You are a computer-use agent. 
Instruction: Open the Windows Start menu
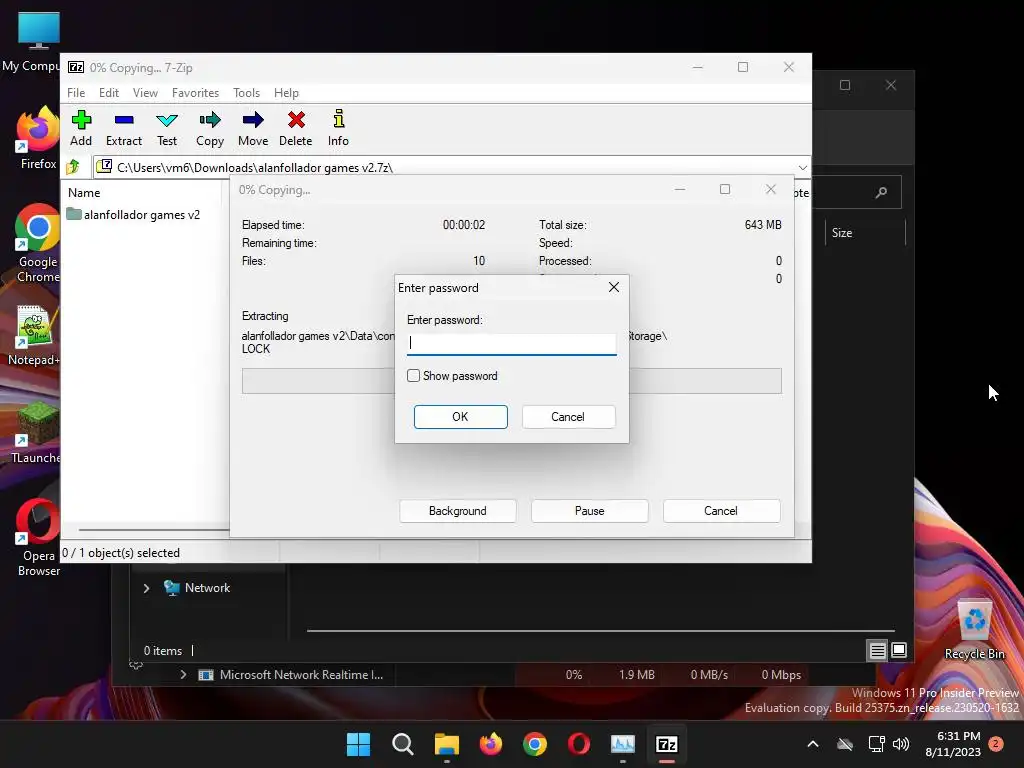358,744
